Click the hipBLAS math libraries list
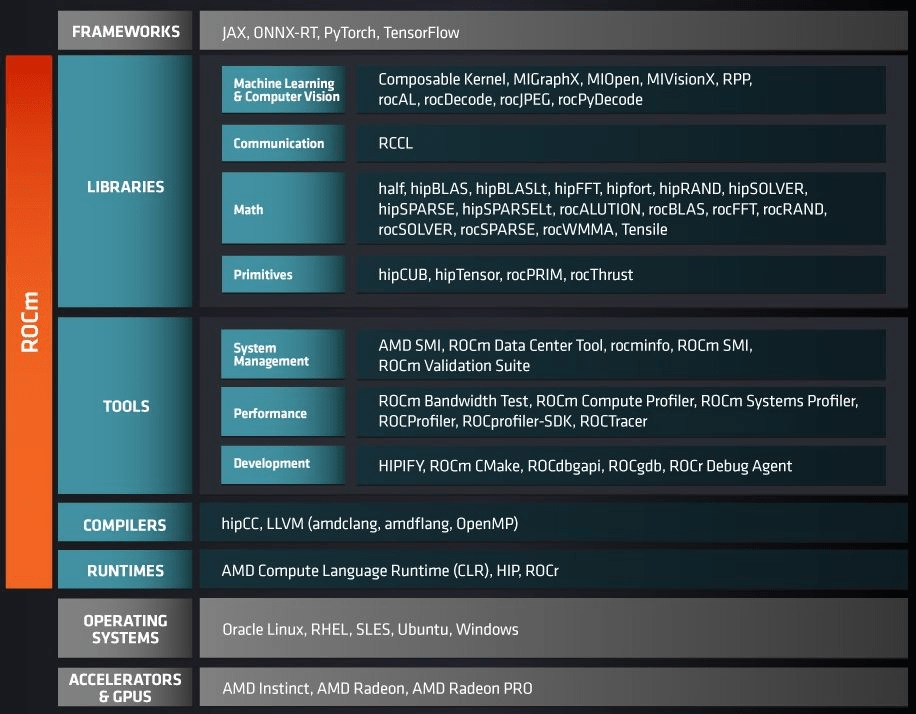 click(x=622, y=209)
